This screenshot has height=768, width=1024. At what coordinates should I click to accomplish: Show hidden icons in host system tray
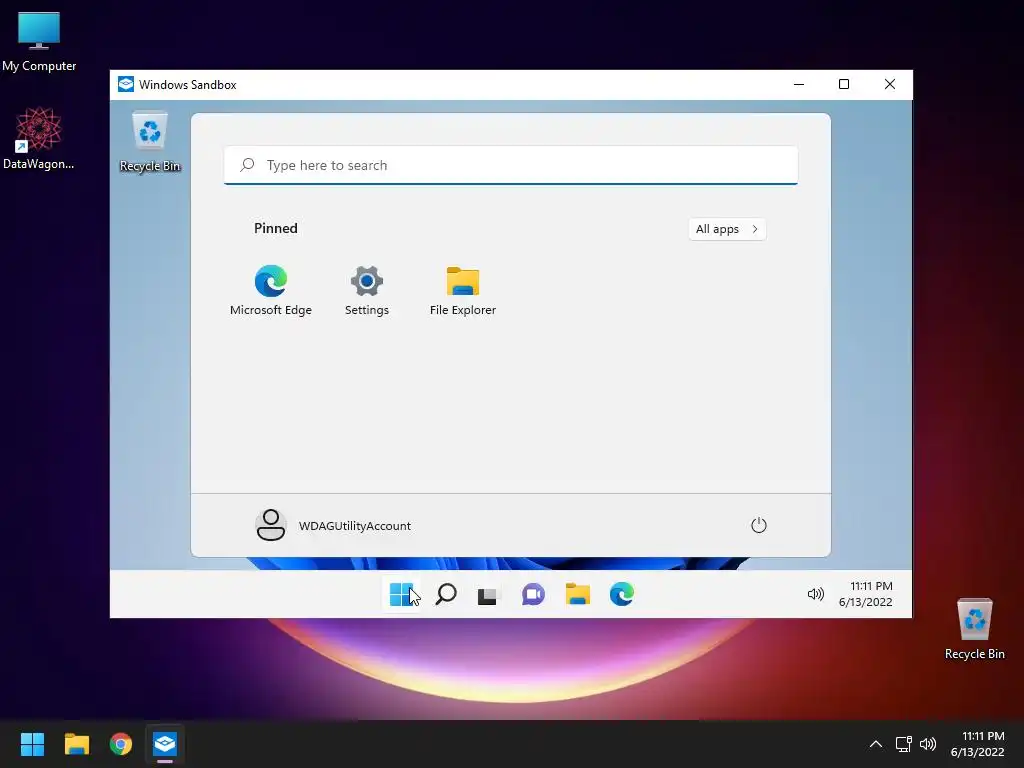tap(876, 744)
